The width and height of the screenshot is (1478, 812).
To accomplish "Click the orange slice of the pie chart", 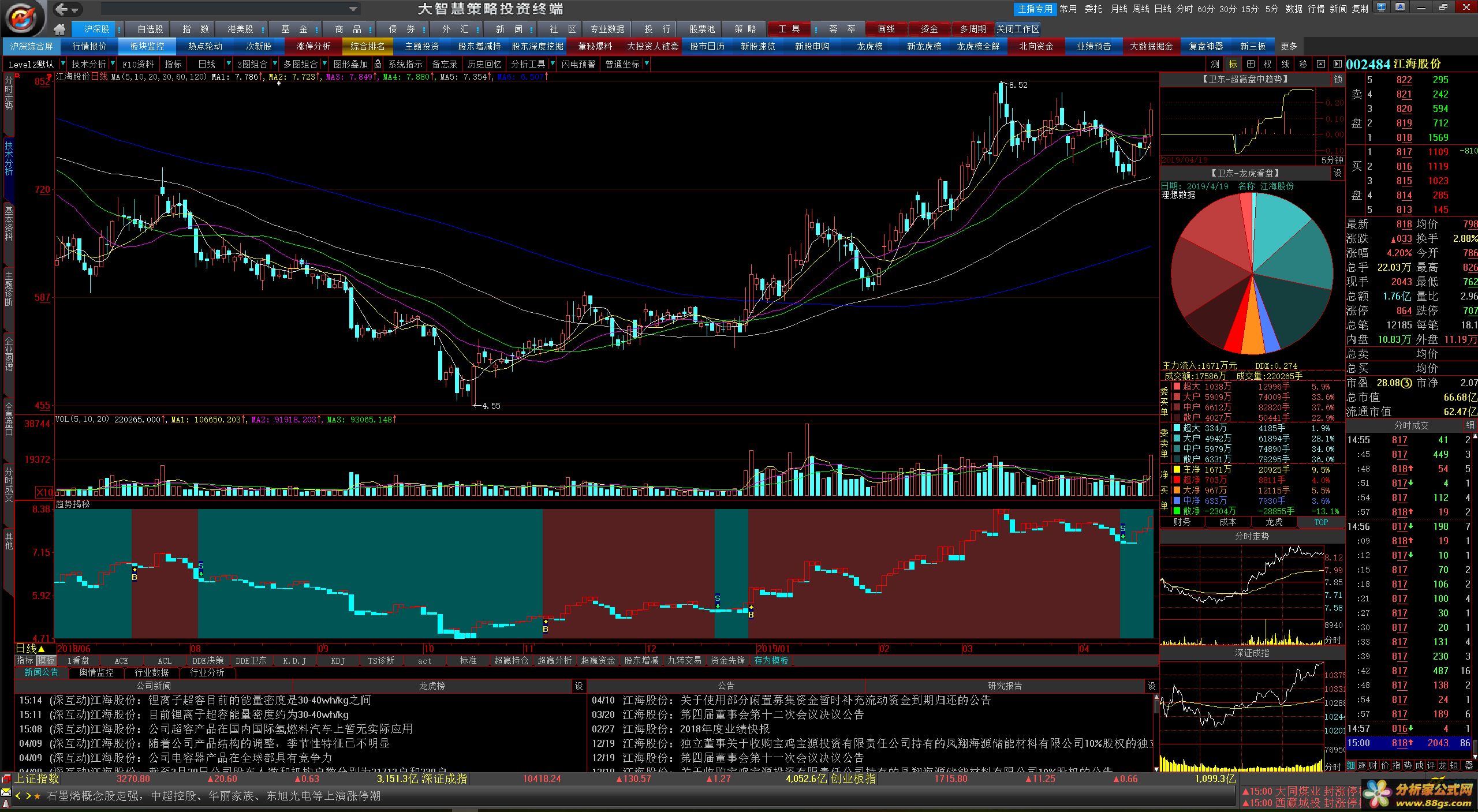I will [x=1252, y=335].
